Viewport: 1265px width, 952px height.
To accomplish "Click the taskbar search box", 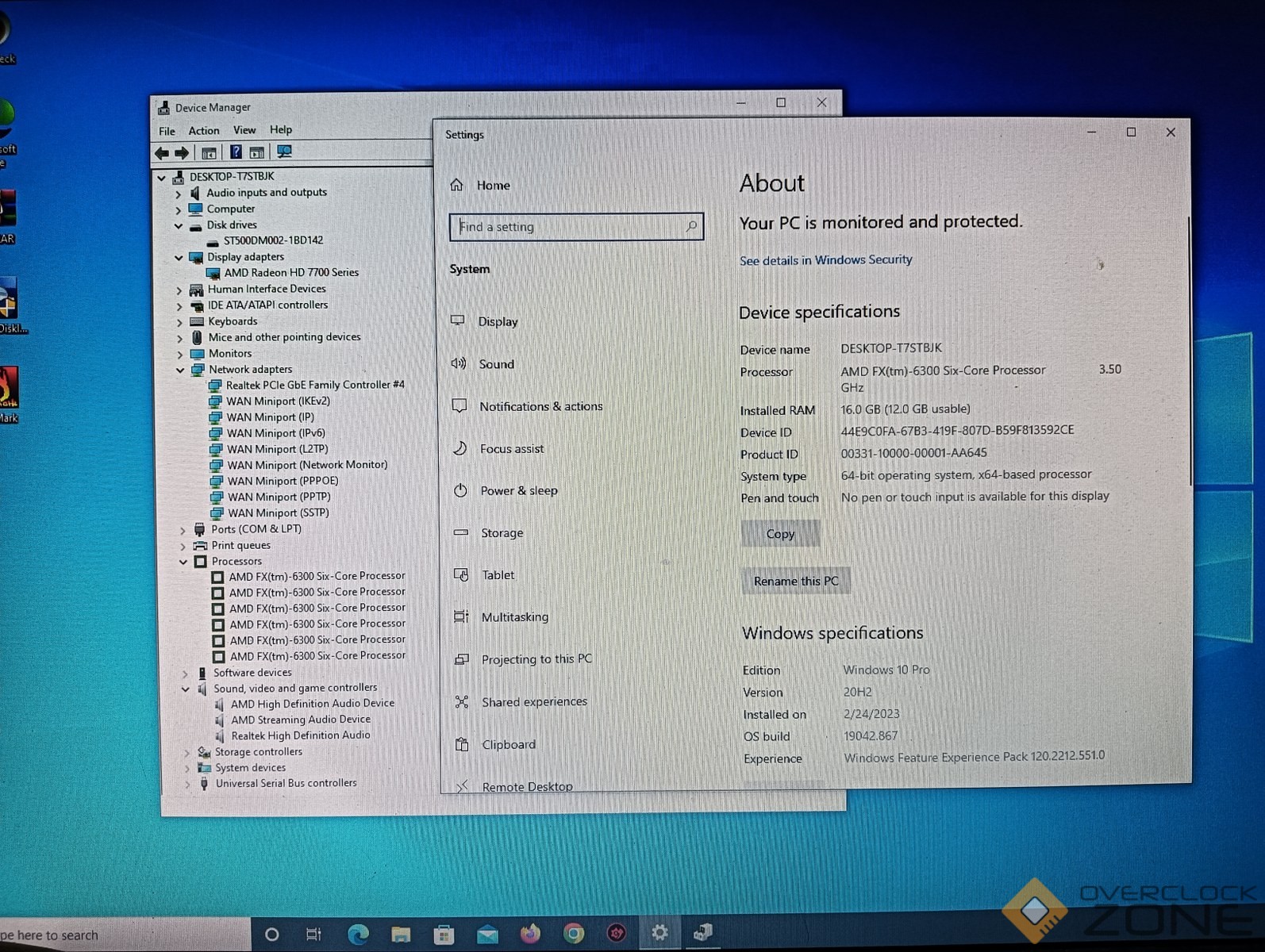I will click(x=125, y=935).
